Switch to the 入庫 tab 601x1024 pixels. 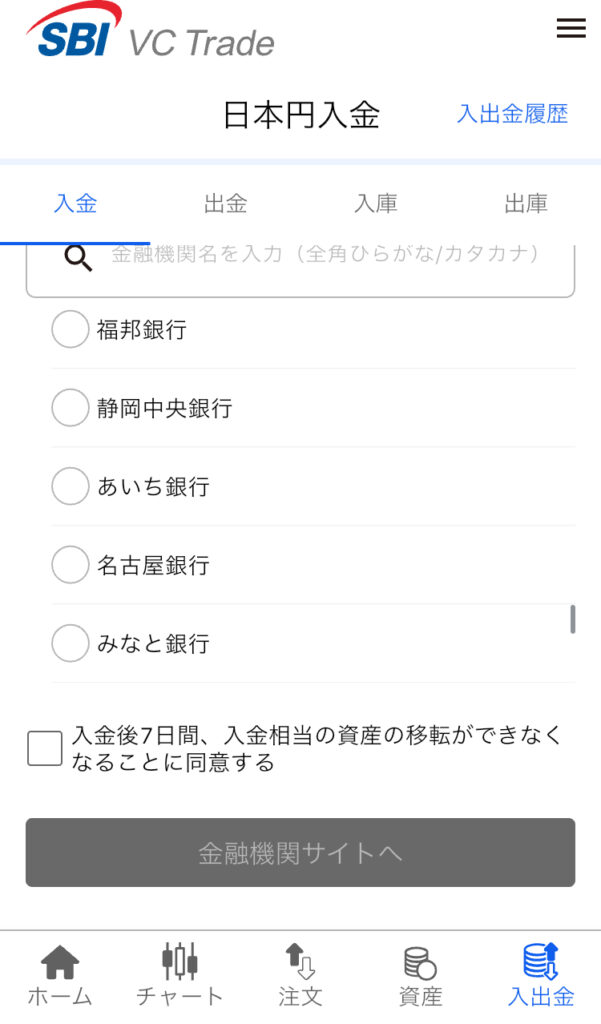click(375, 204)
